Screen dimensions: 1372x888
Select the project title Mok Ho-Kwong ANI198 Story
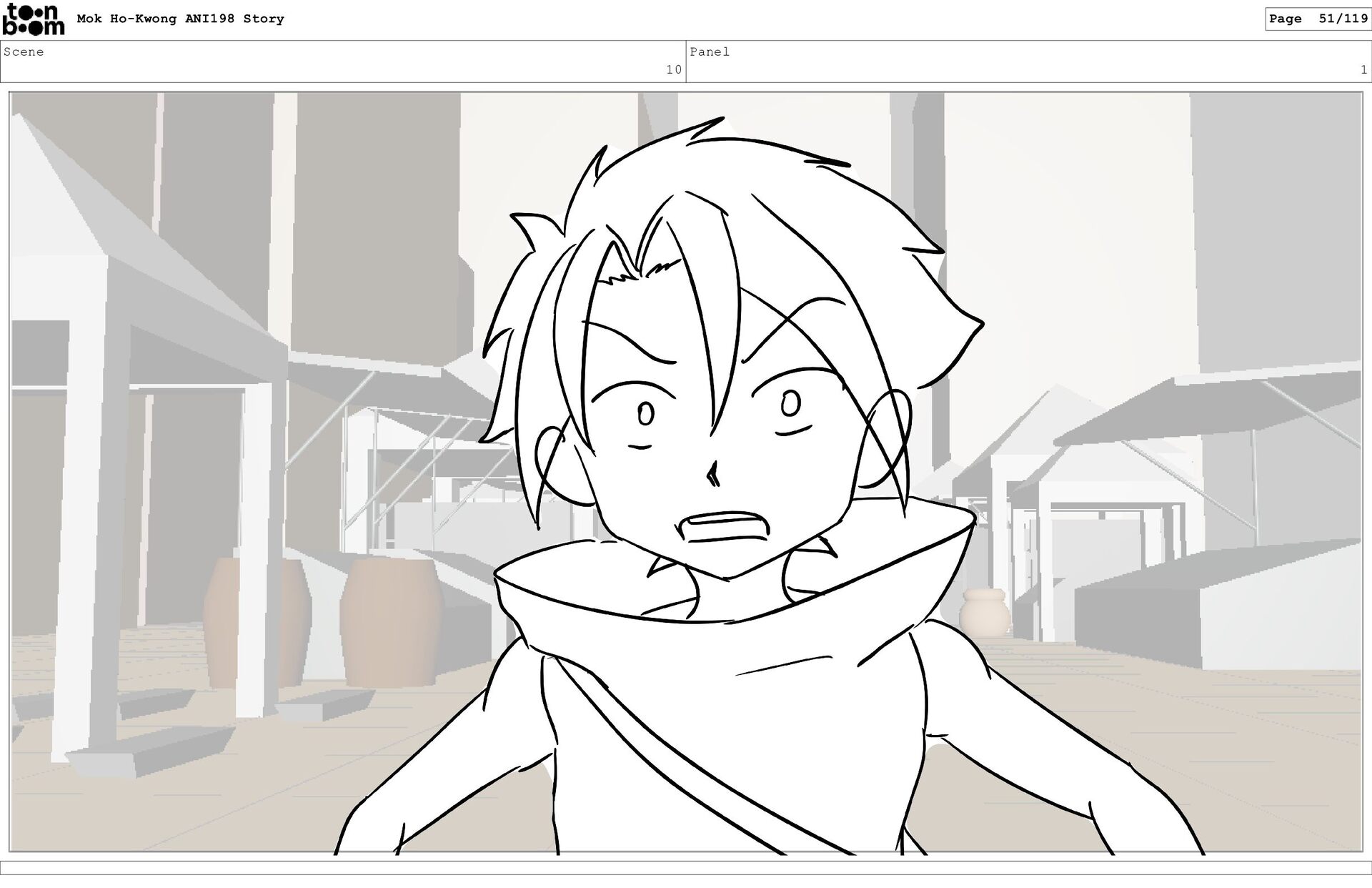click(180, 19)
